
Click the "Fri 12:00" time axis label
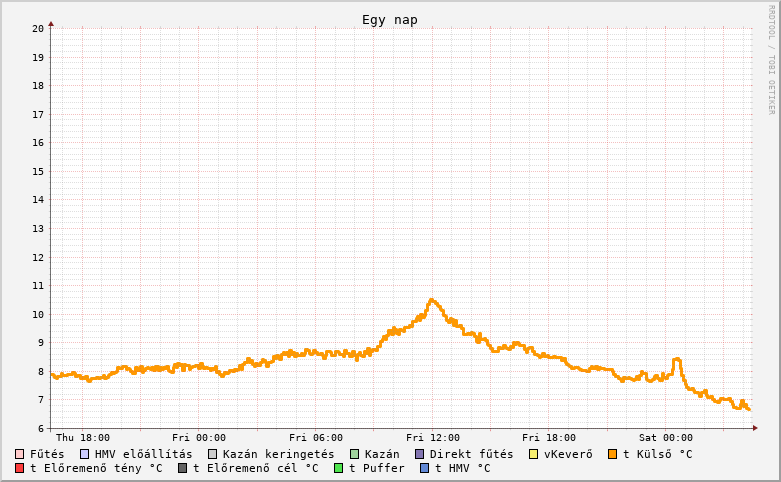click(x=432, y=438)
